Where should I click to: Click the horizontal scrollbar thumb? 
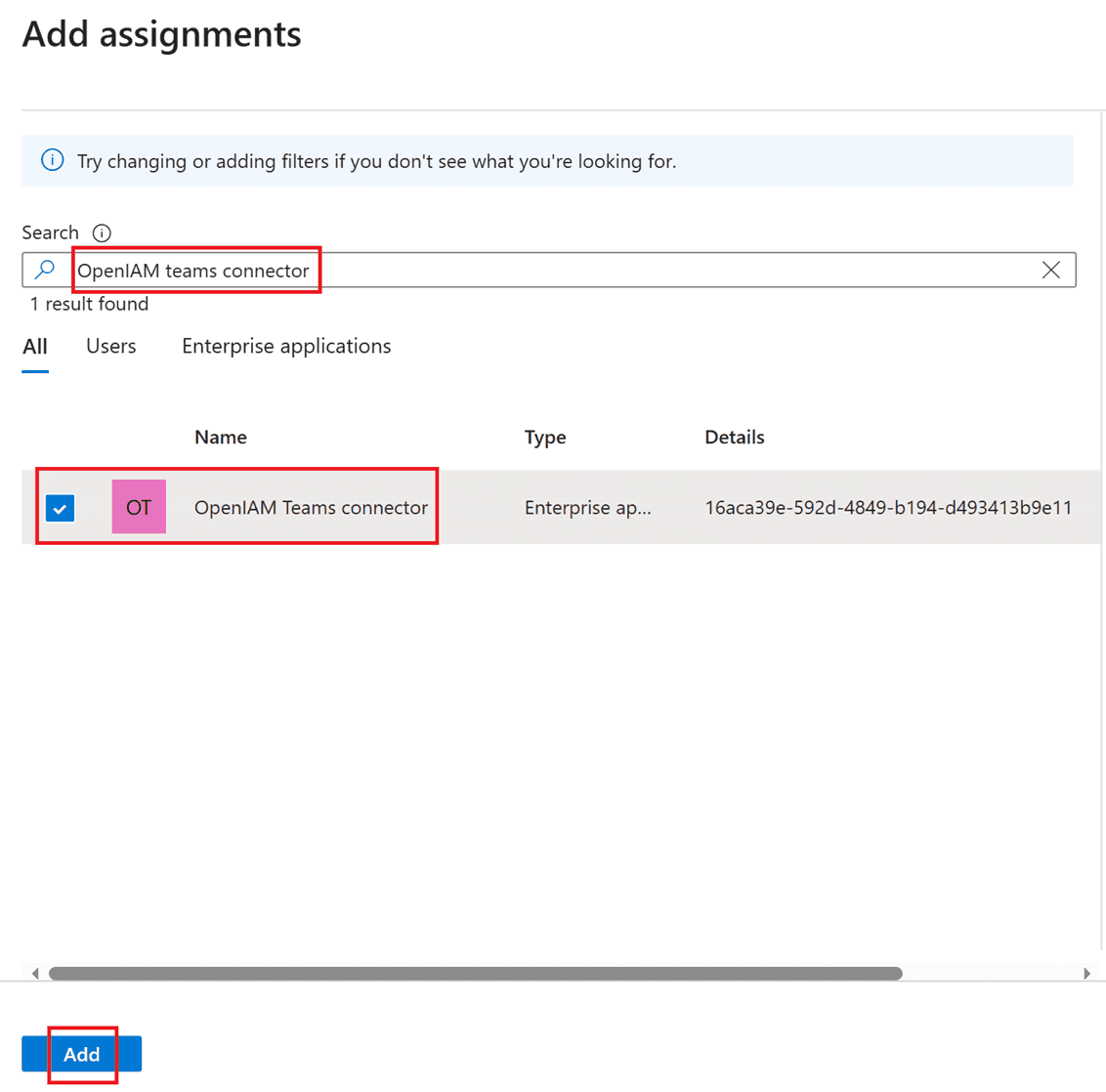pyautogui.click(x=475, y=973)
